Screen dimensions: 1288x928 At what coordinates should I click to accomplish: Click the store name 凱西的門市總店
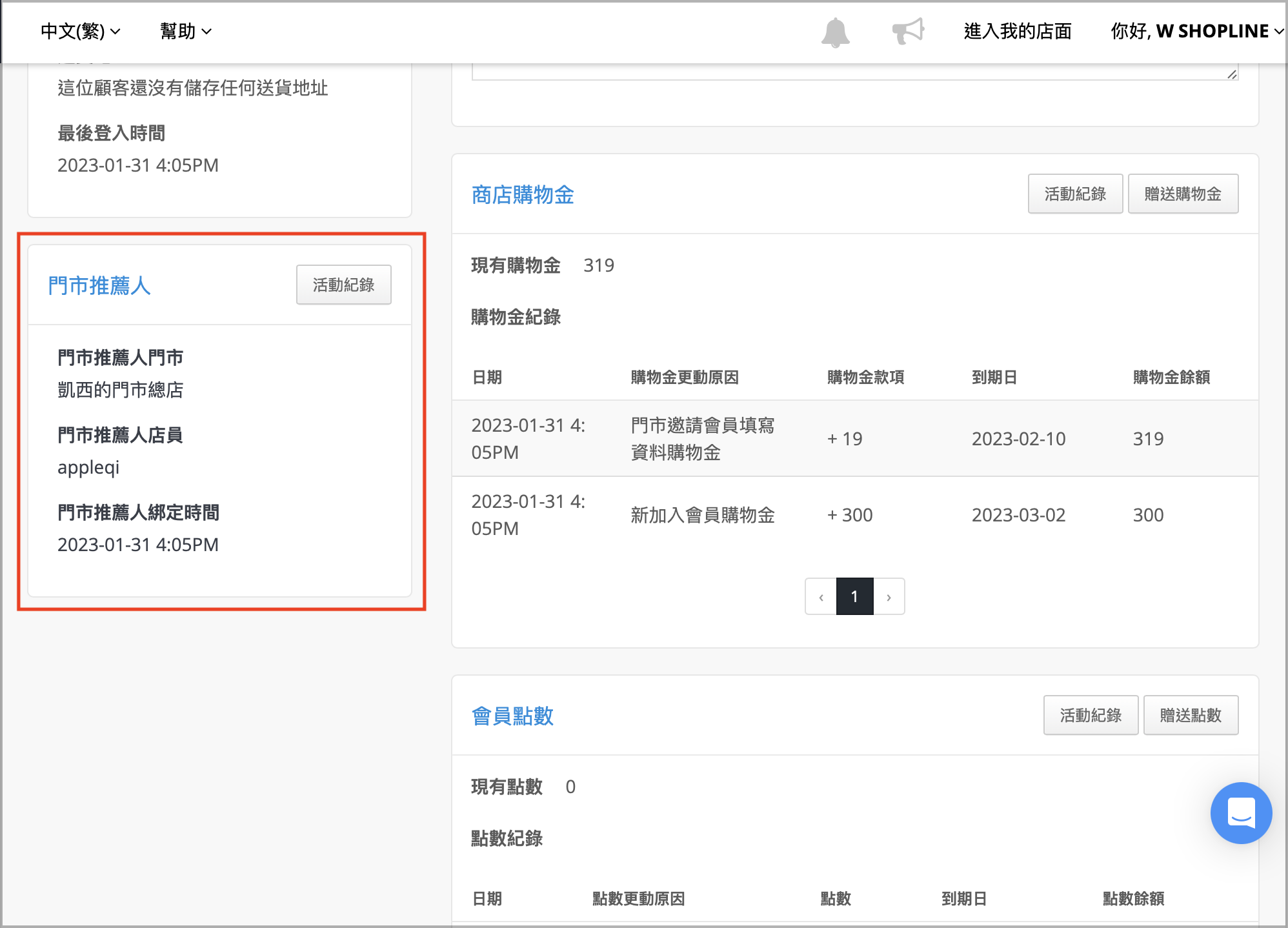click(x=121, y=390)
